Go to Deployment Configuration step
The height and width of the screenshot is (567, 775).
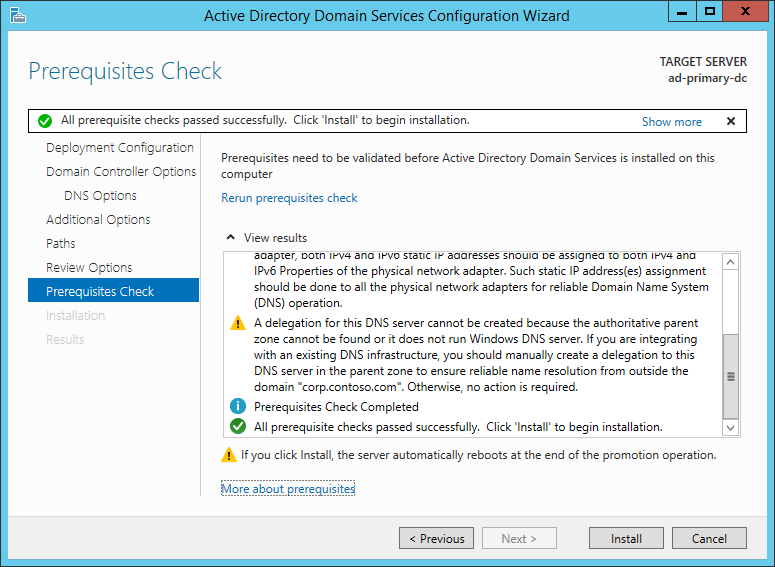point(120,148)
